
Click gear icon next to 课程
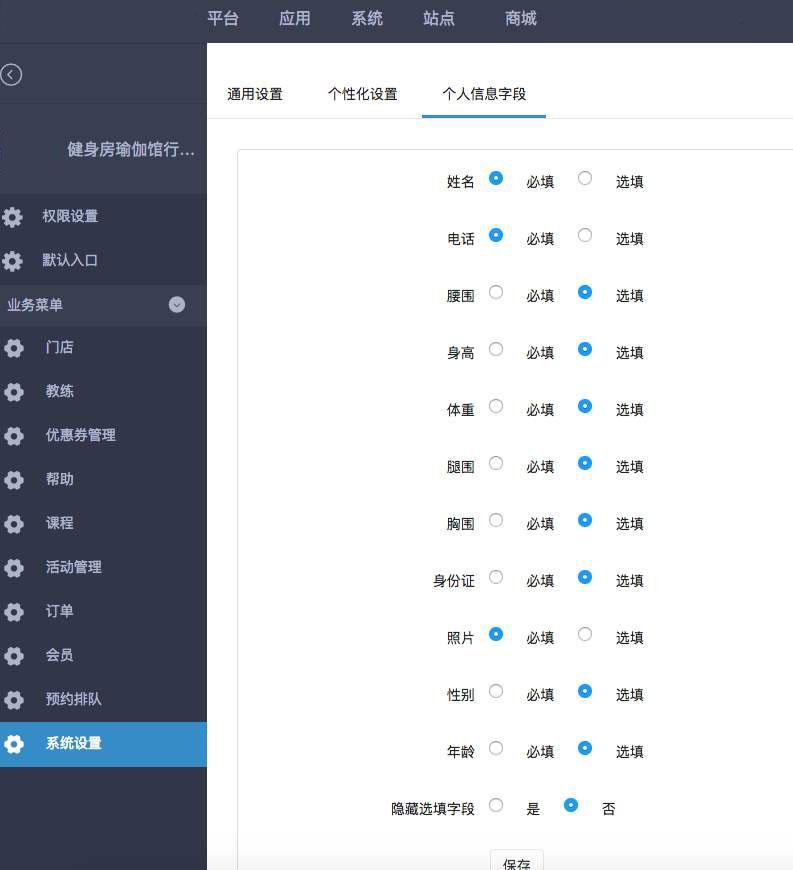[14, 524]
